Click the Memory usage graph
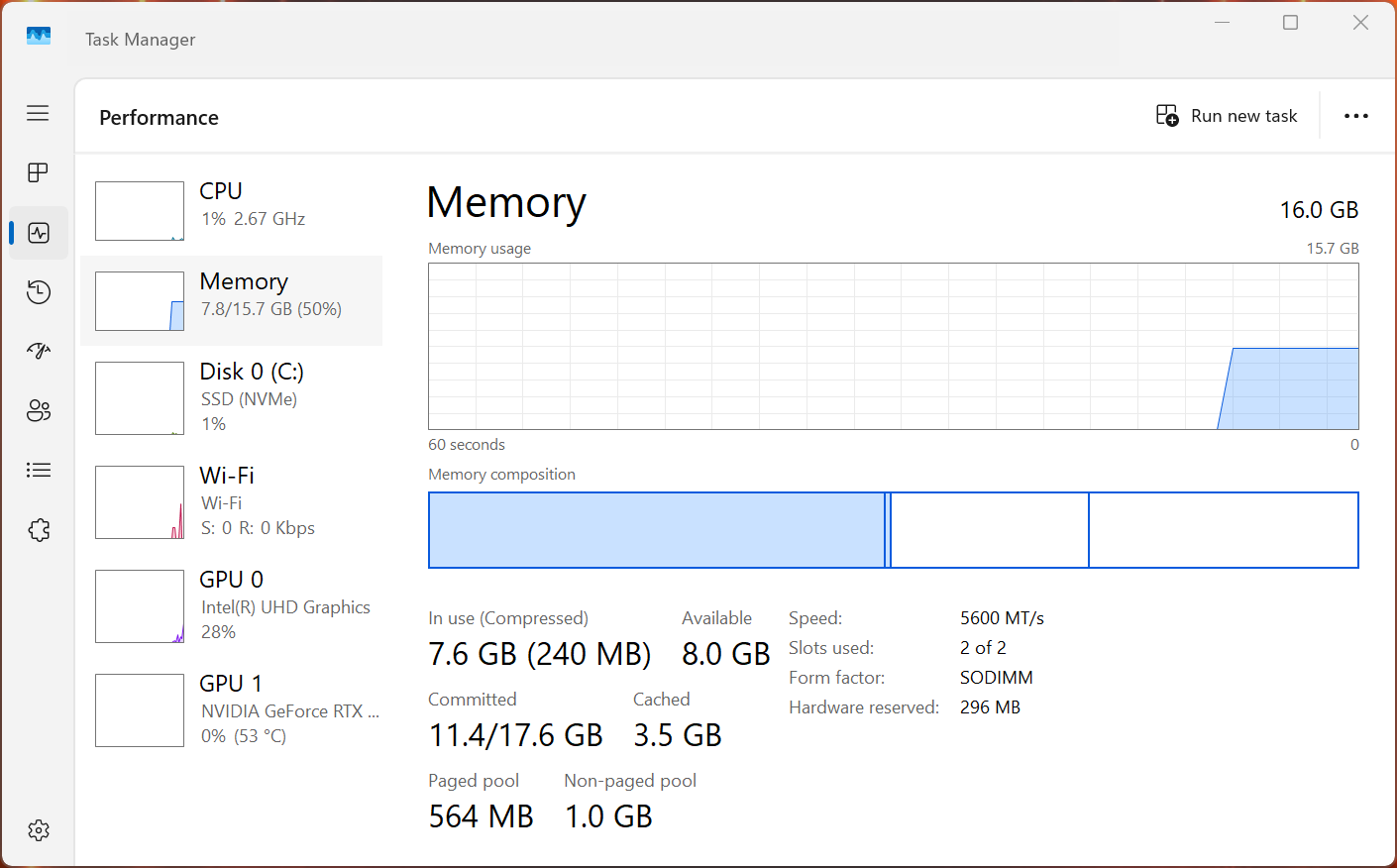This screenshot has width=1397, height=868. [893, 346]
